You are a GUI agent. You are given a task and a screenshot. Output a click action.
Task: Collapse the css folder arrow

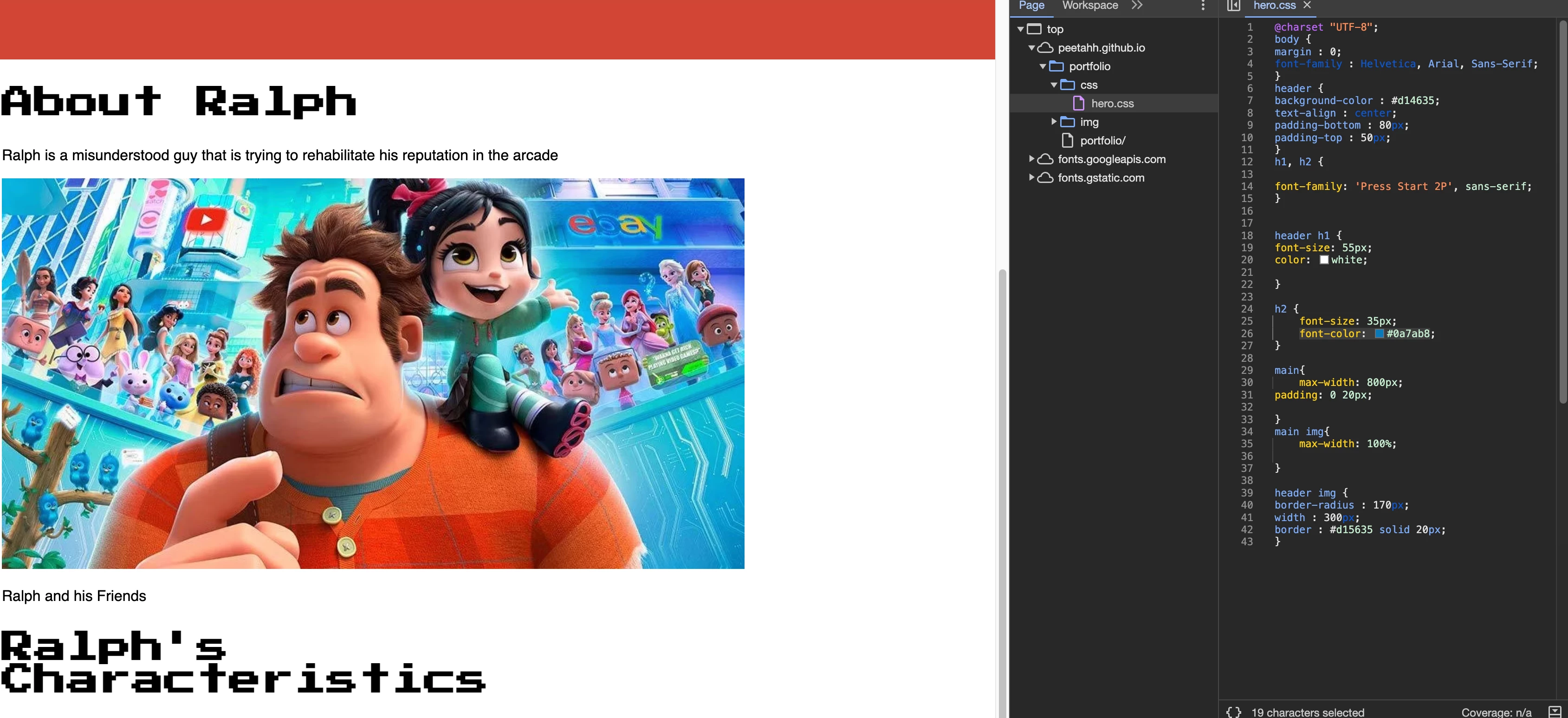point(1054,85)
